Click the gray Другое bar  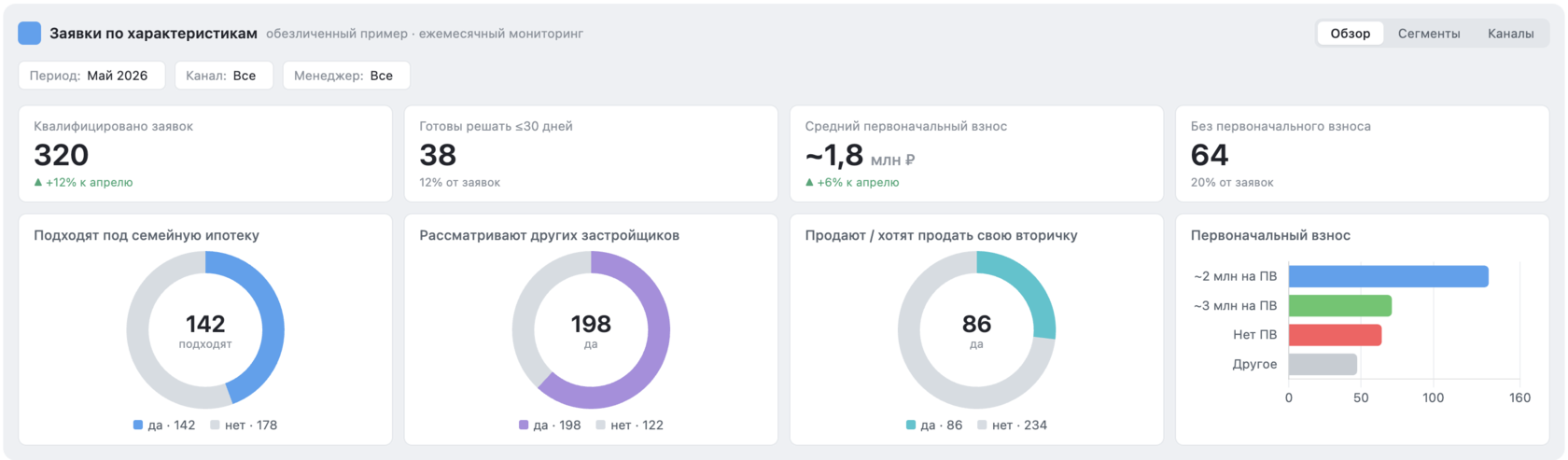pos(1323,364)
